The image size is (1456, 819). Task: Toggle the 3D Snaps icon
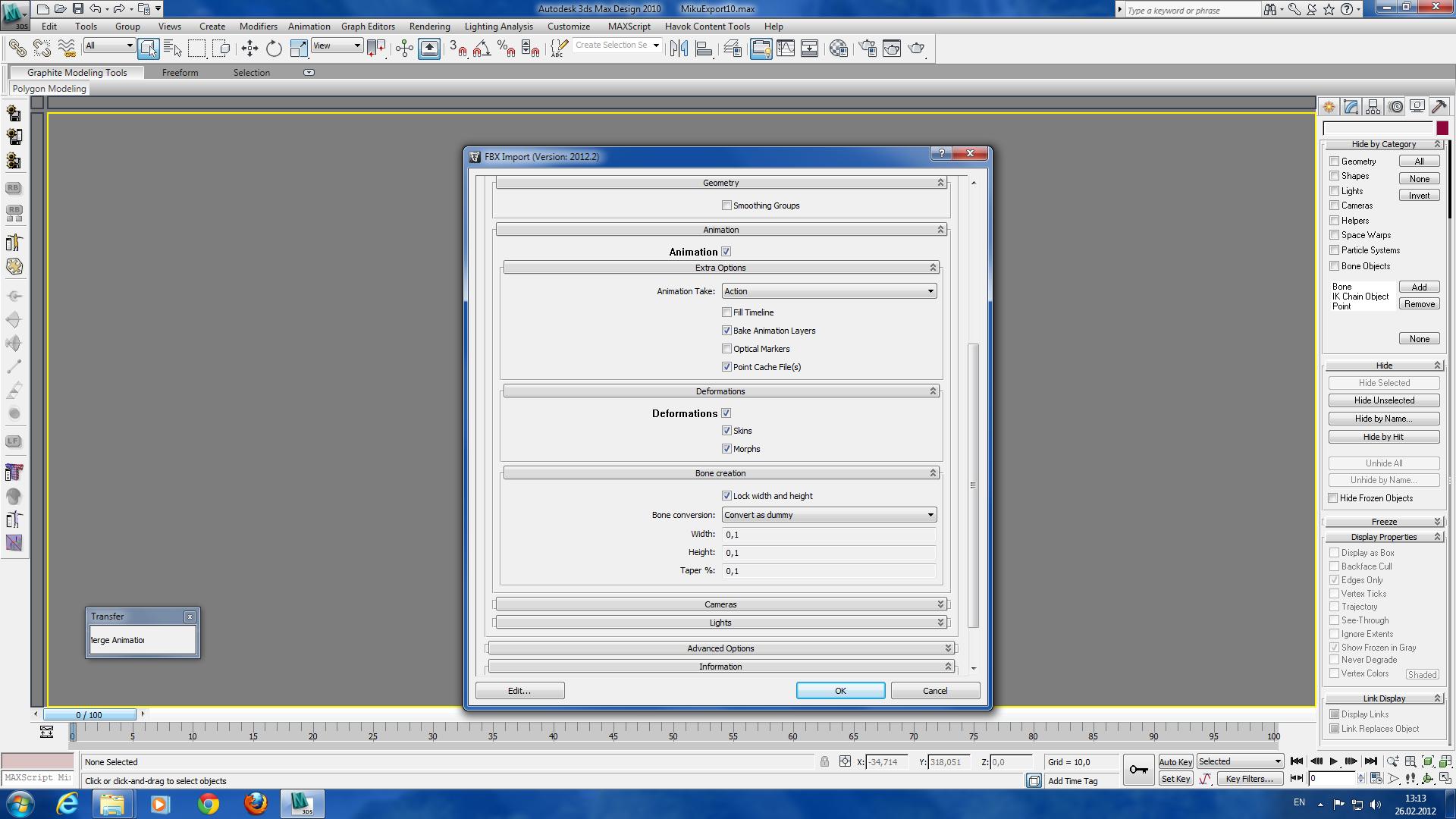(x=457, y=49)
